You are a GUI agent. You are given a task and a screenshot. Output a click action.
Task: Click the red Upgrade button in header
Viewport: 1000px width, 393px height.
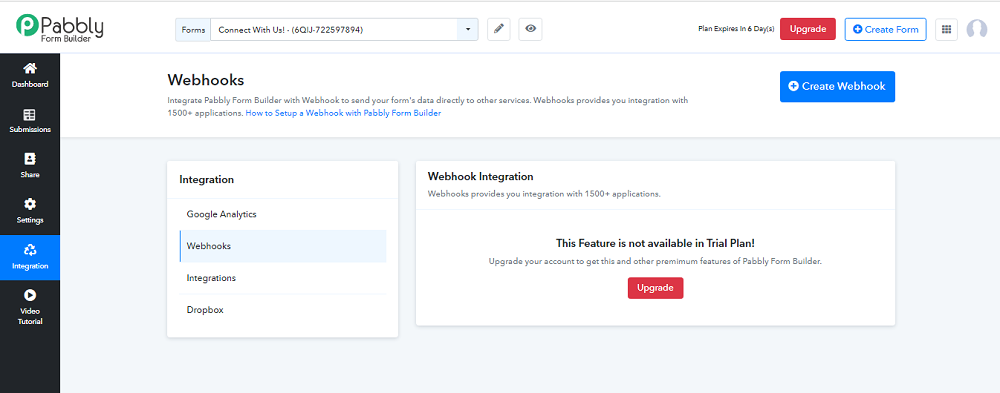tap(807, 29)
